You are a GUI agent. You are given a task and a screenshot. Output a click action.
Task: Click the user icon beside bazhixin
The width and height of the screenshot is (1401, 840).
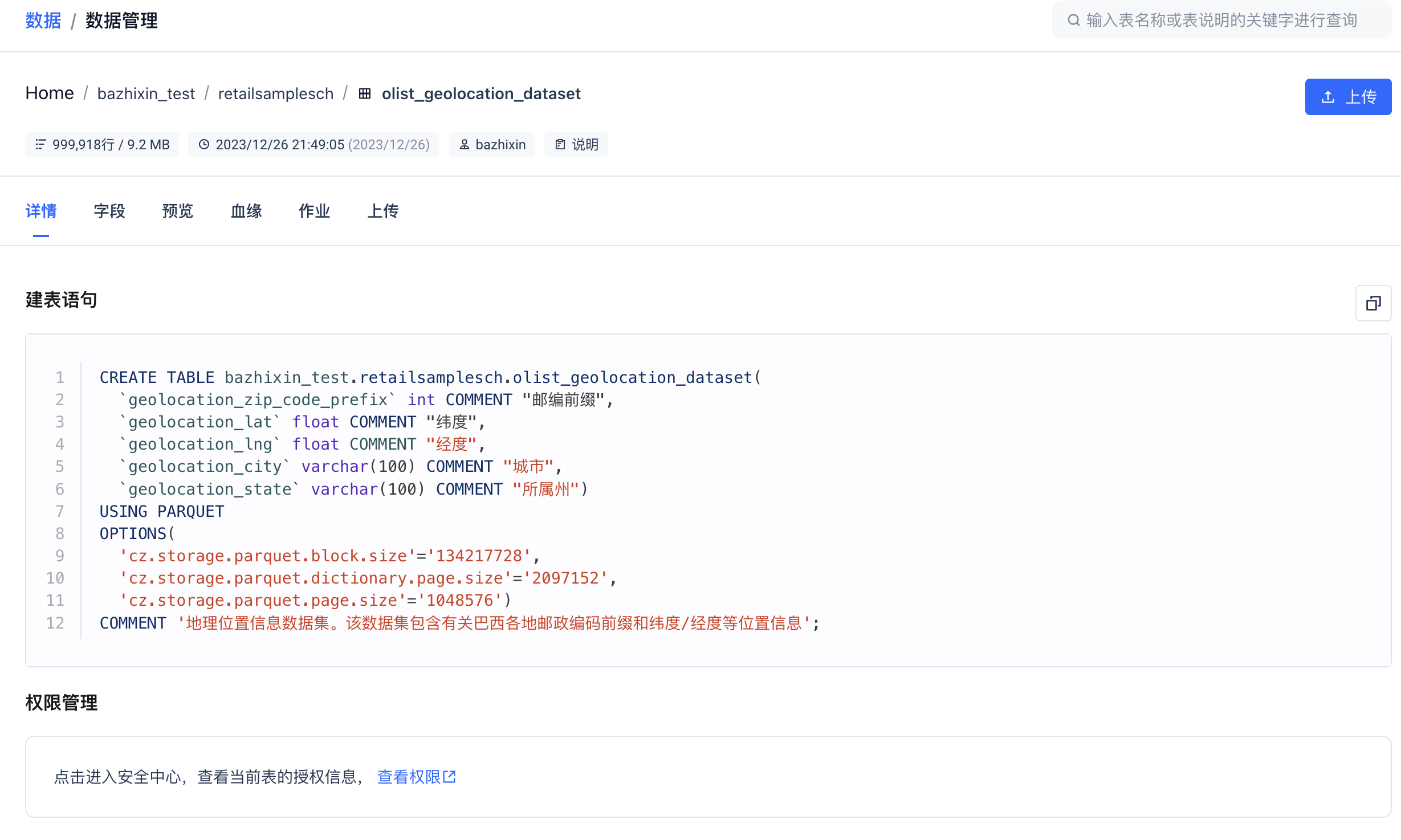[465, 145]
